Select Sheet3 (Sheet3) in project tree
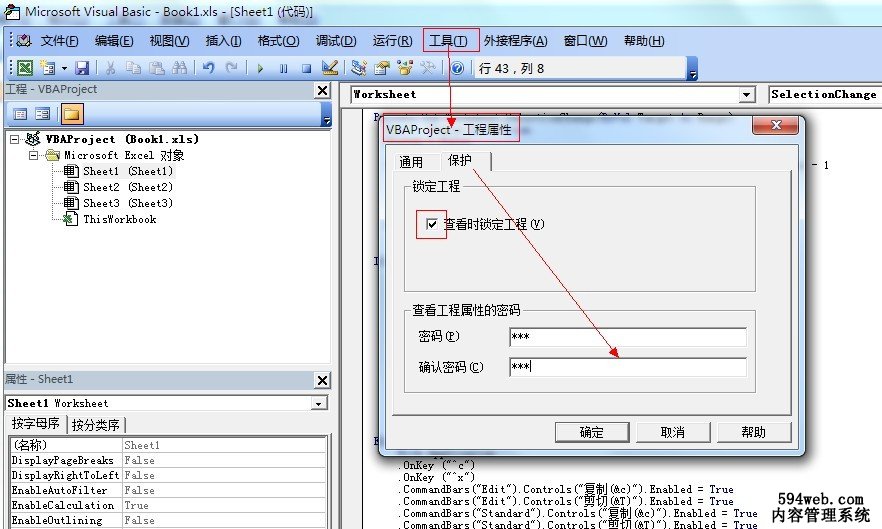The image size is (882, 529). [128, 203]
